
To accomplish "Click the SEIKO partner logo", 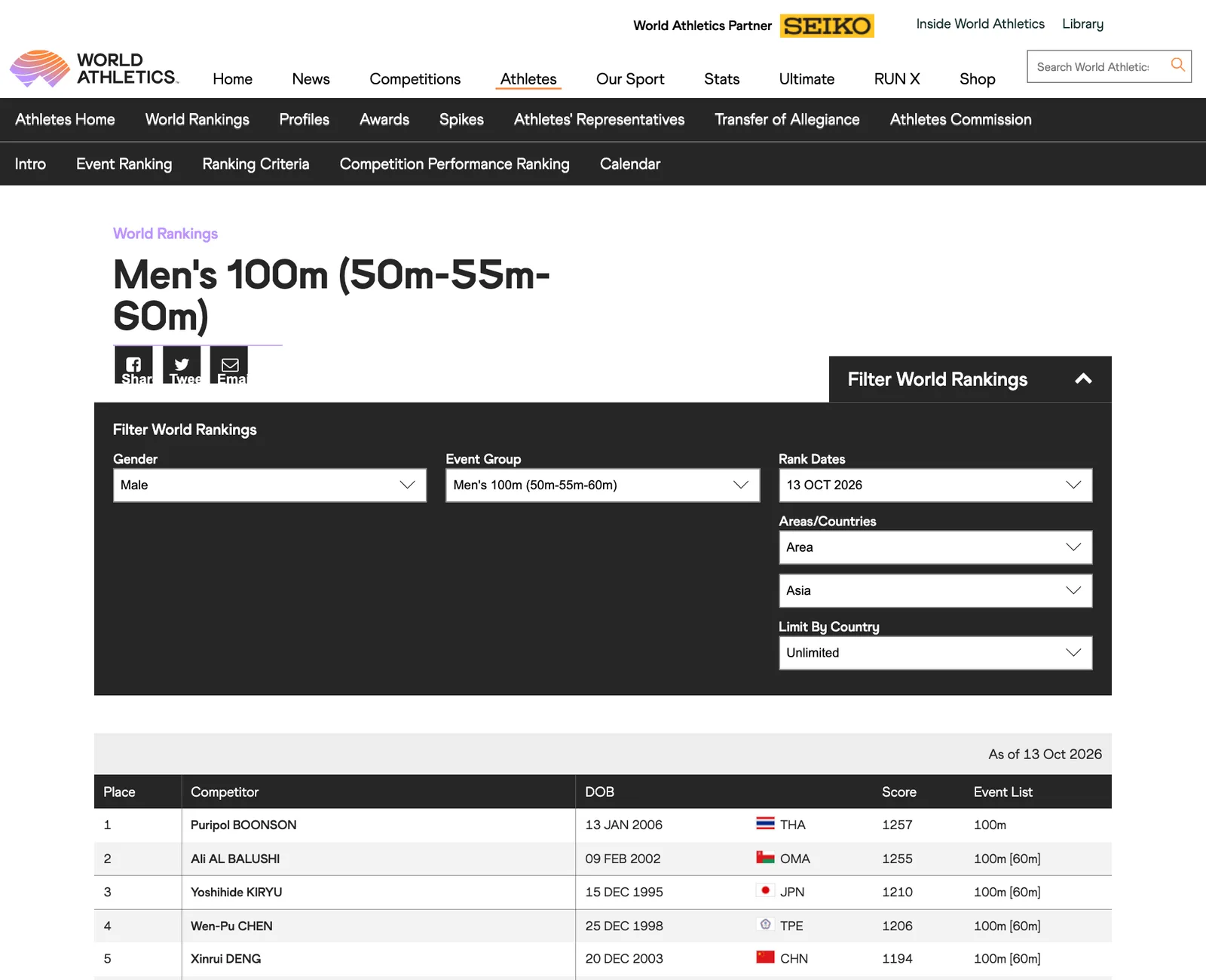I will click(x=827, y=26).
